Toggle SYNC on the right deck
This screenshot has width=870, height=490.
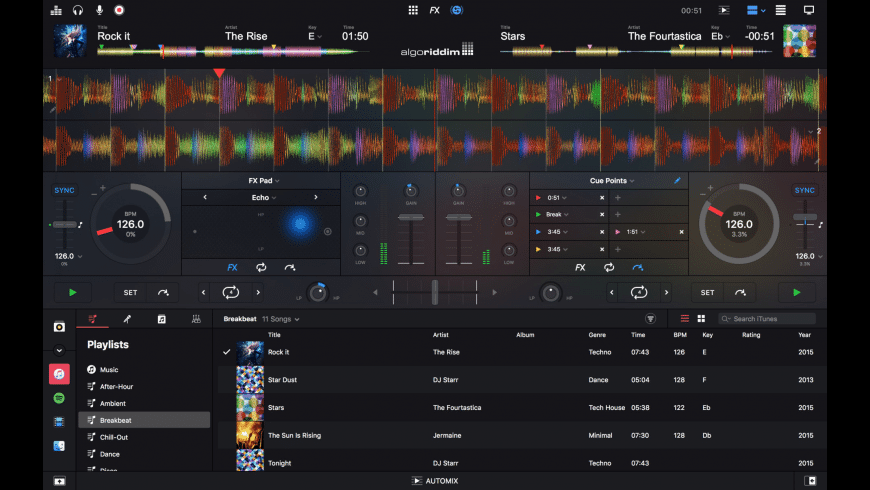point(804,190)
